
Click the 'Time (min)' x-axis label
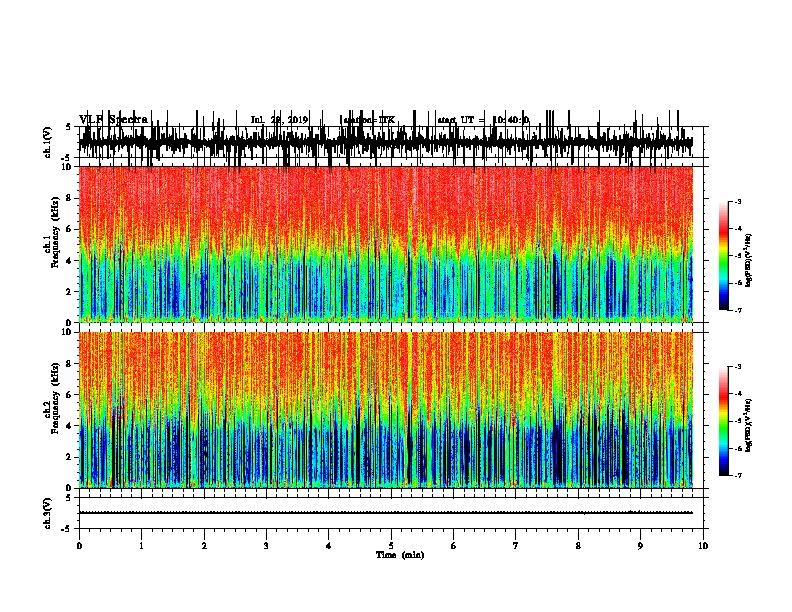coord(400,555)
